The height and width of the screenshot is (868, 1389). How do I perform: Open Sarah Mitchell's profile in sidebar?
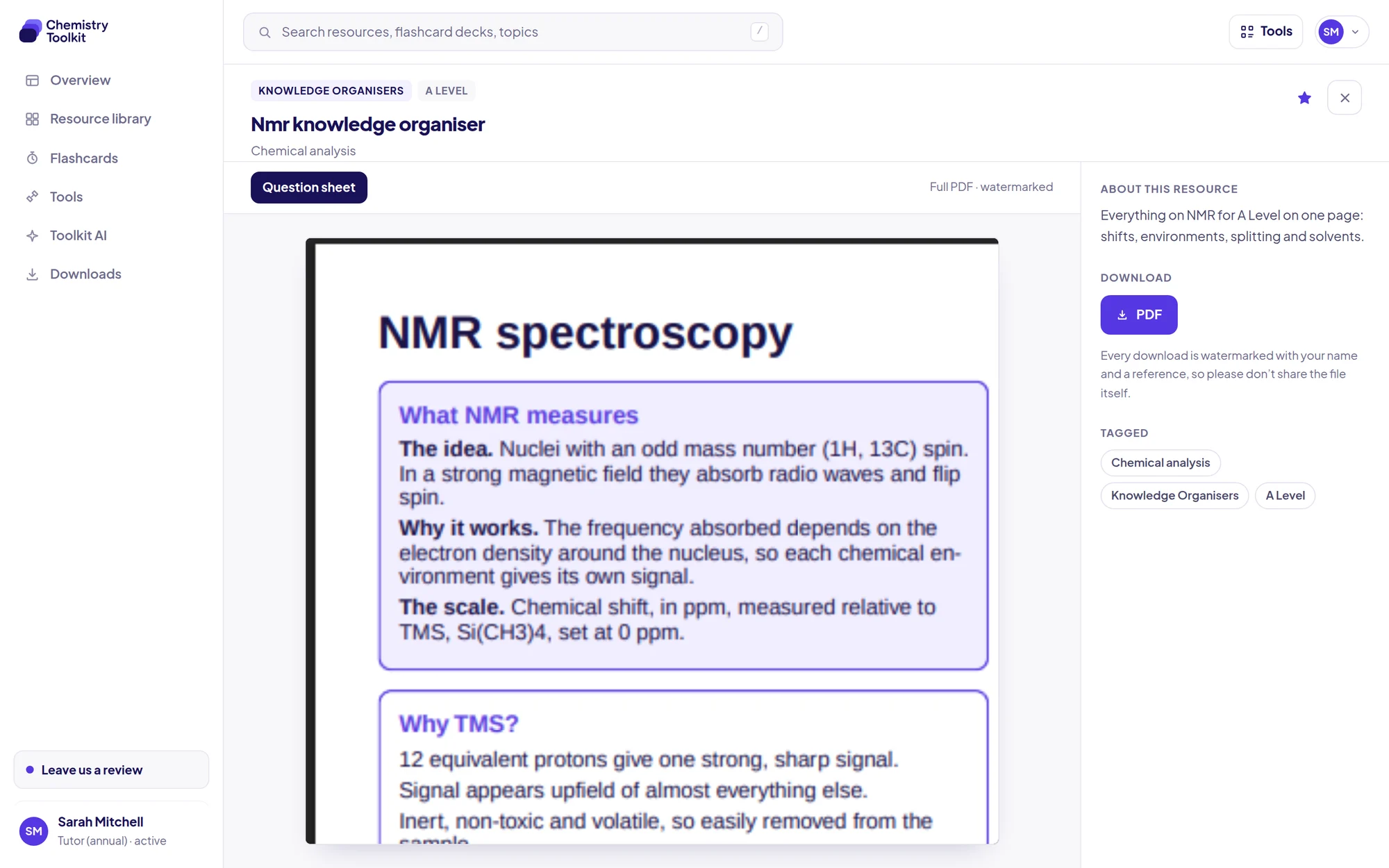pos(111,831)
